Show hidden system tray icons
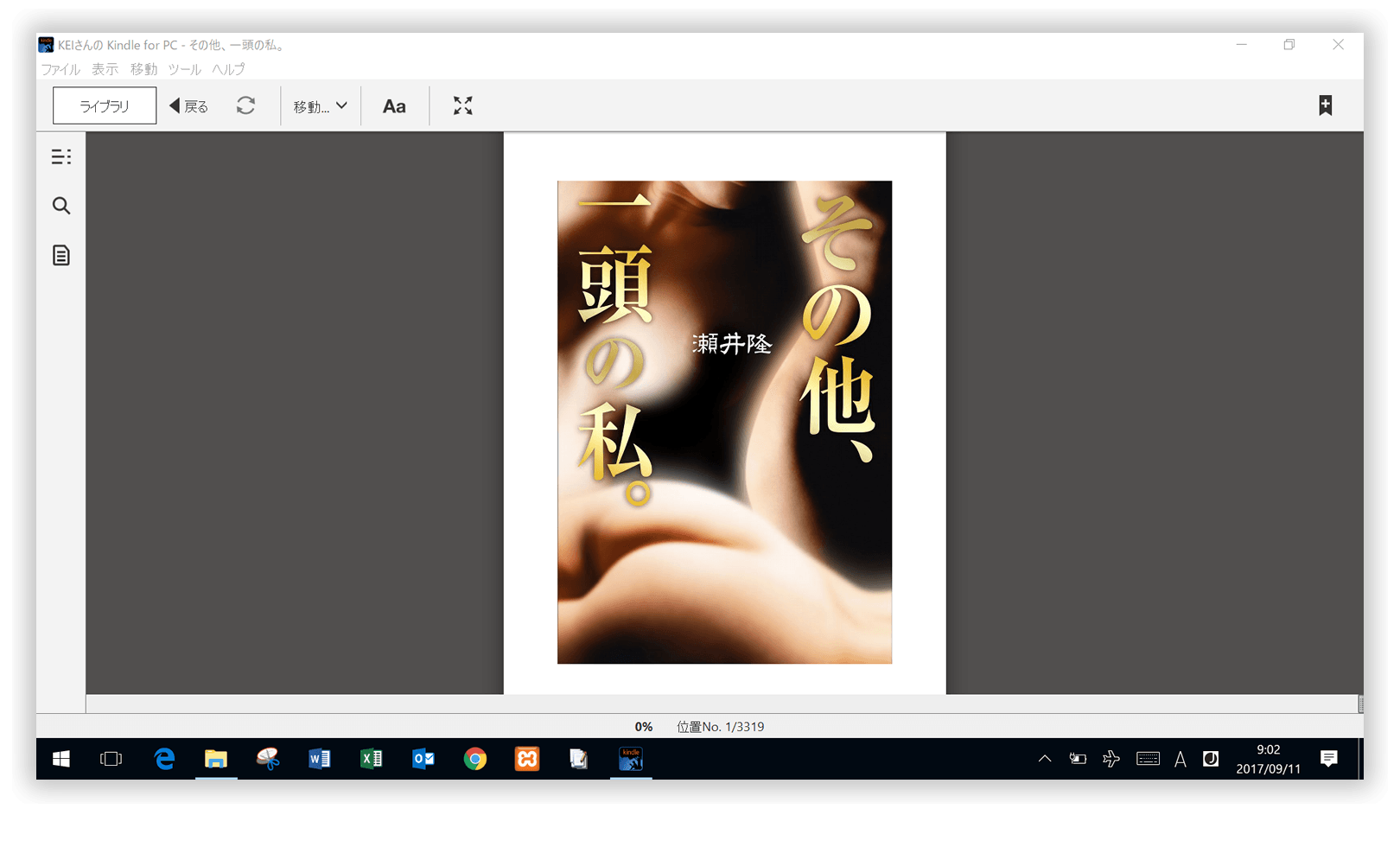This screenshot has width=1400, height=847. 1045,759
